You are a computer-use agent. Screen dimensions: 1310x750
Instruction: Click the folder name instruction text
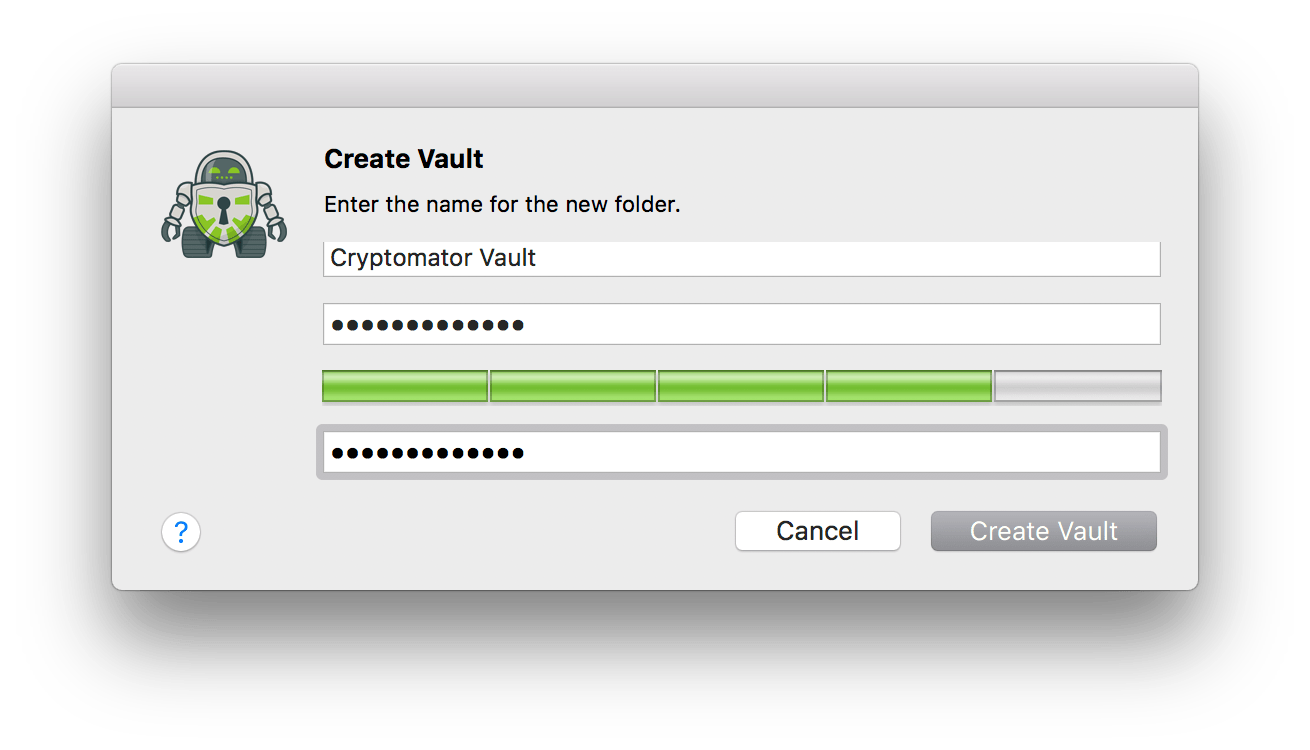click(501, 204)
